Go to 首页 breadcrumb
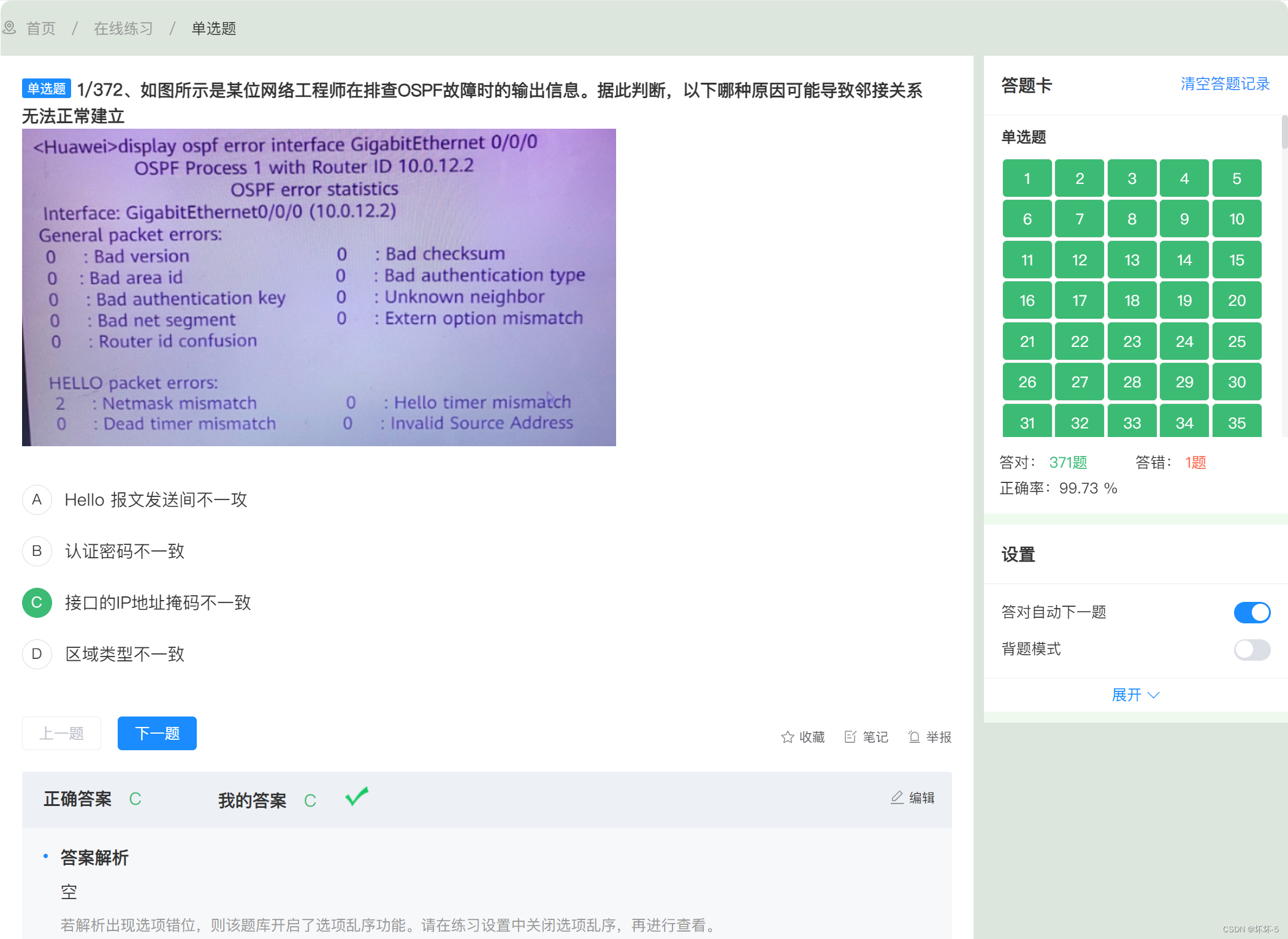This screenshot has width=1288, height=939. click(41, 28)
